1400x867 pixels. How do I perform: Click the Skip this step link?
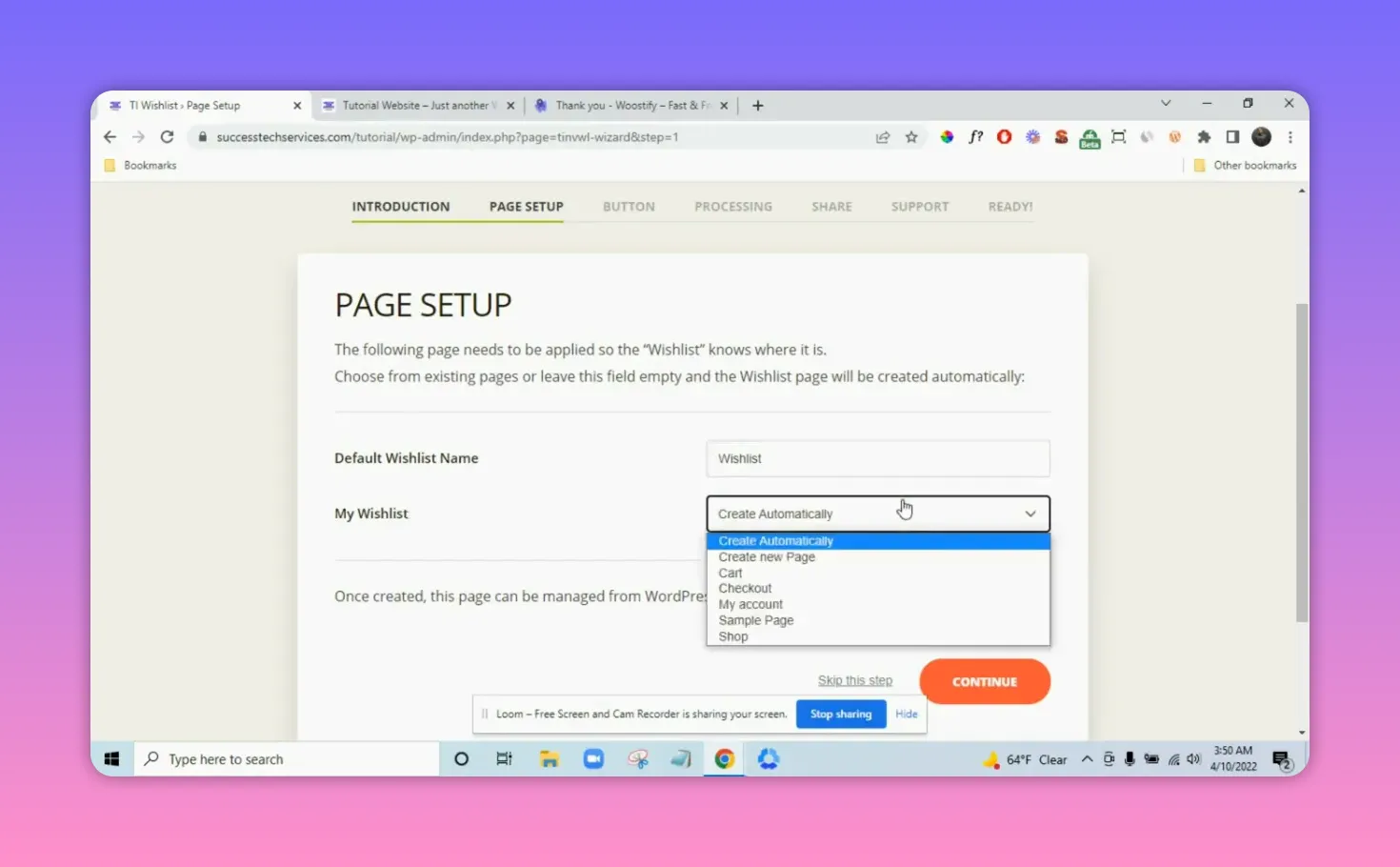pos(854,679)
